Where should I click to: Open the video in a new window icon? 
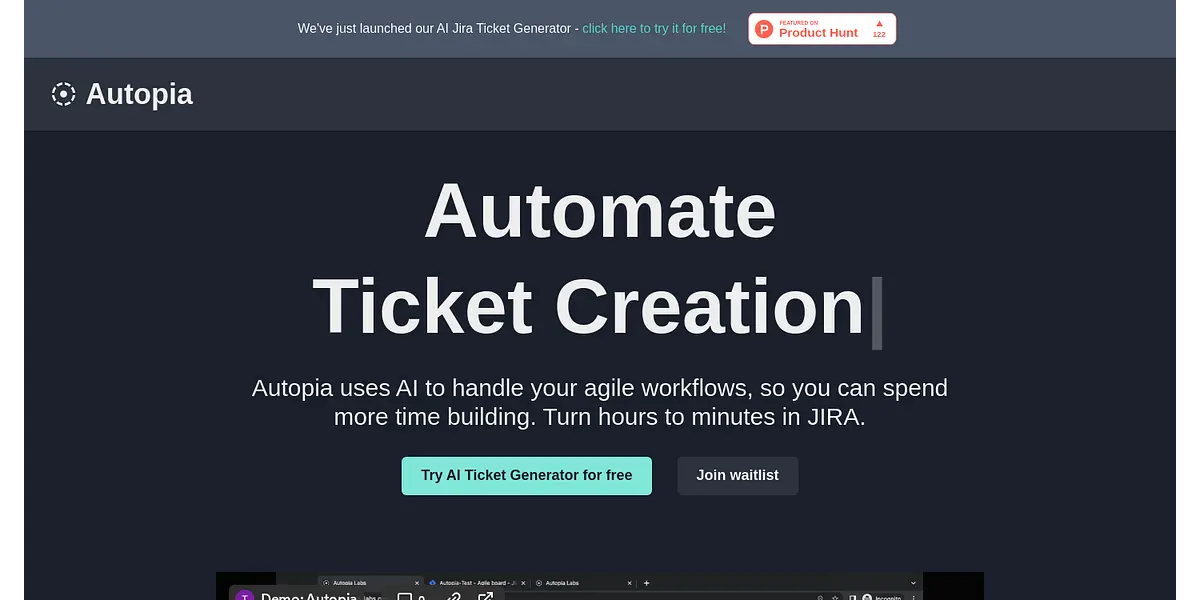pos(486,597)
